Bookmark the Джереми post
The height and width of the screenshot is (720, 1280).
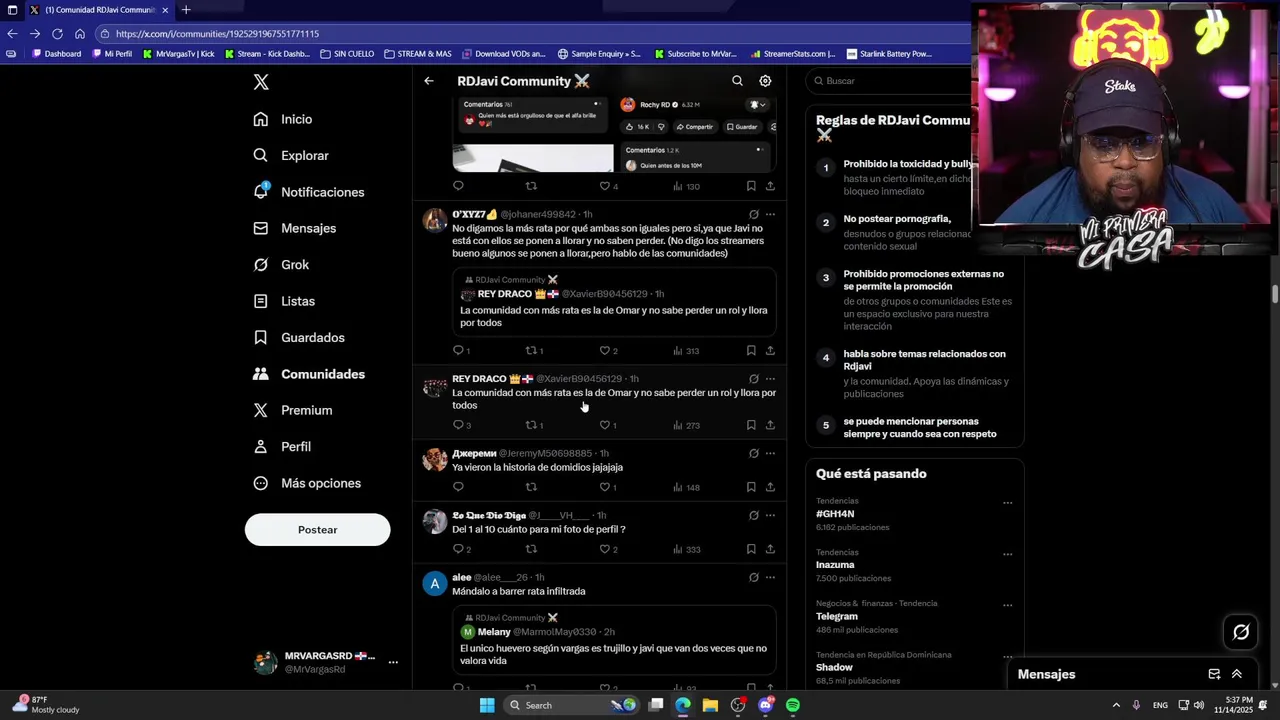tap(751, 487)
